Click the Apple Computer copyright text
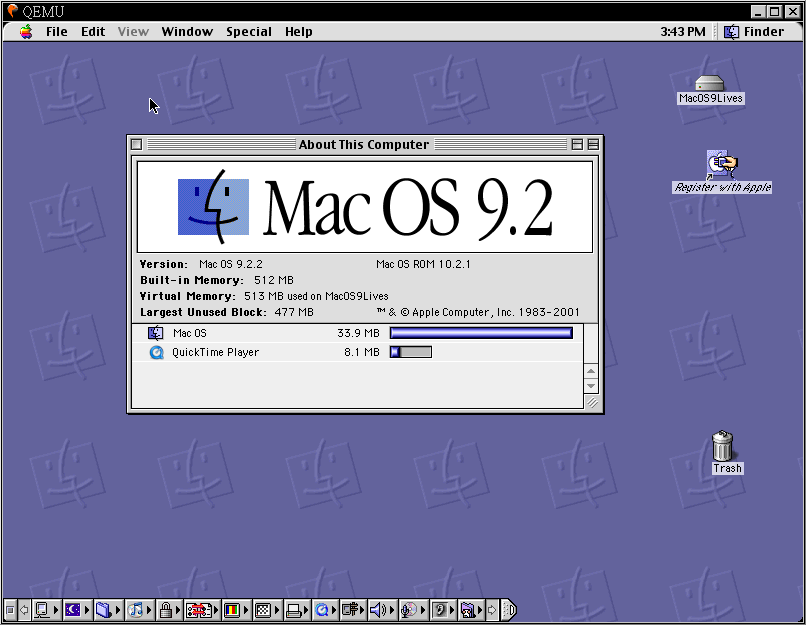Image resolution: width=806 pixels, height=625 pixels. point(478,312)
